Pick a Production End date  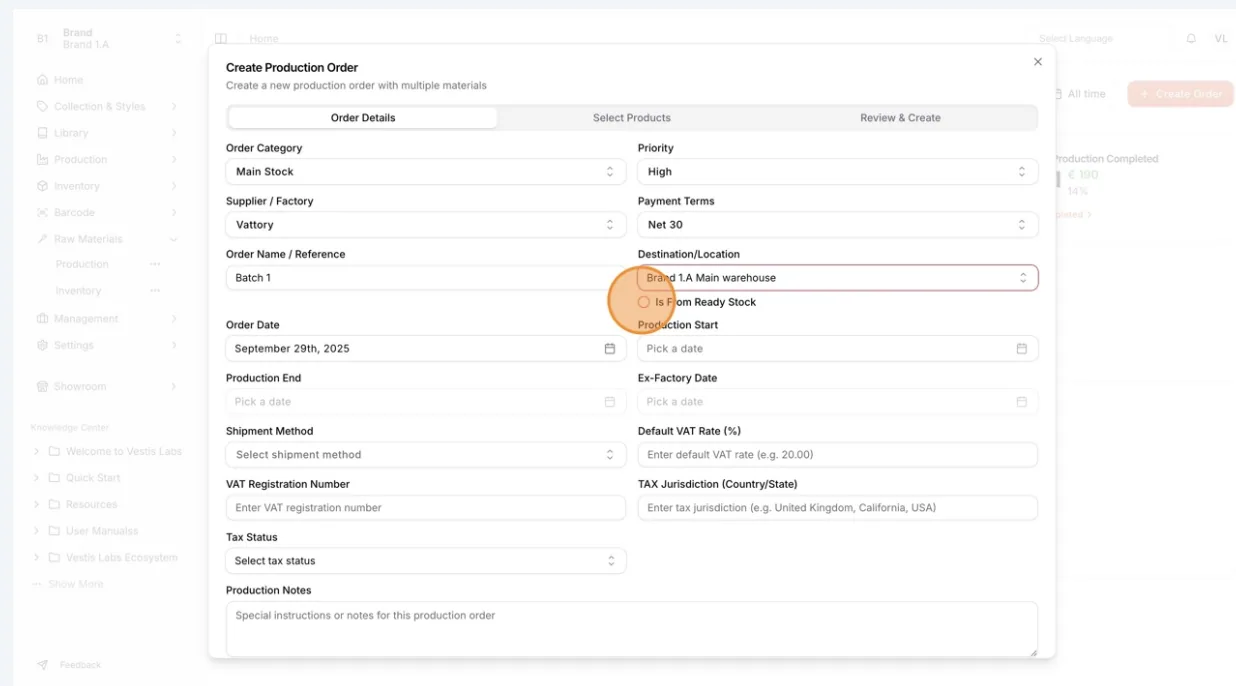pyautogui.click(x=426, y=402)
